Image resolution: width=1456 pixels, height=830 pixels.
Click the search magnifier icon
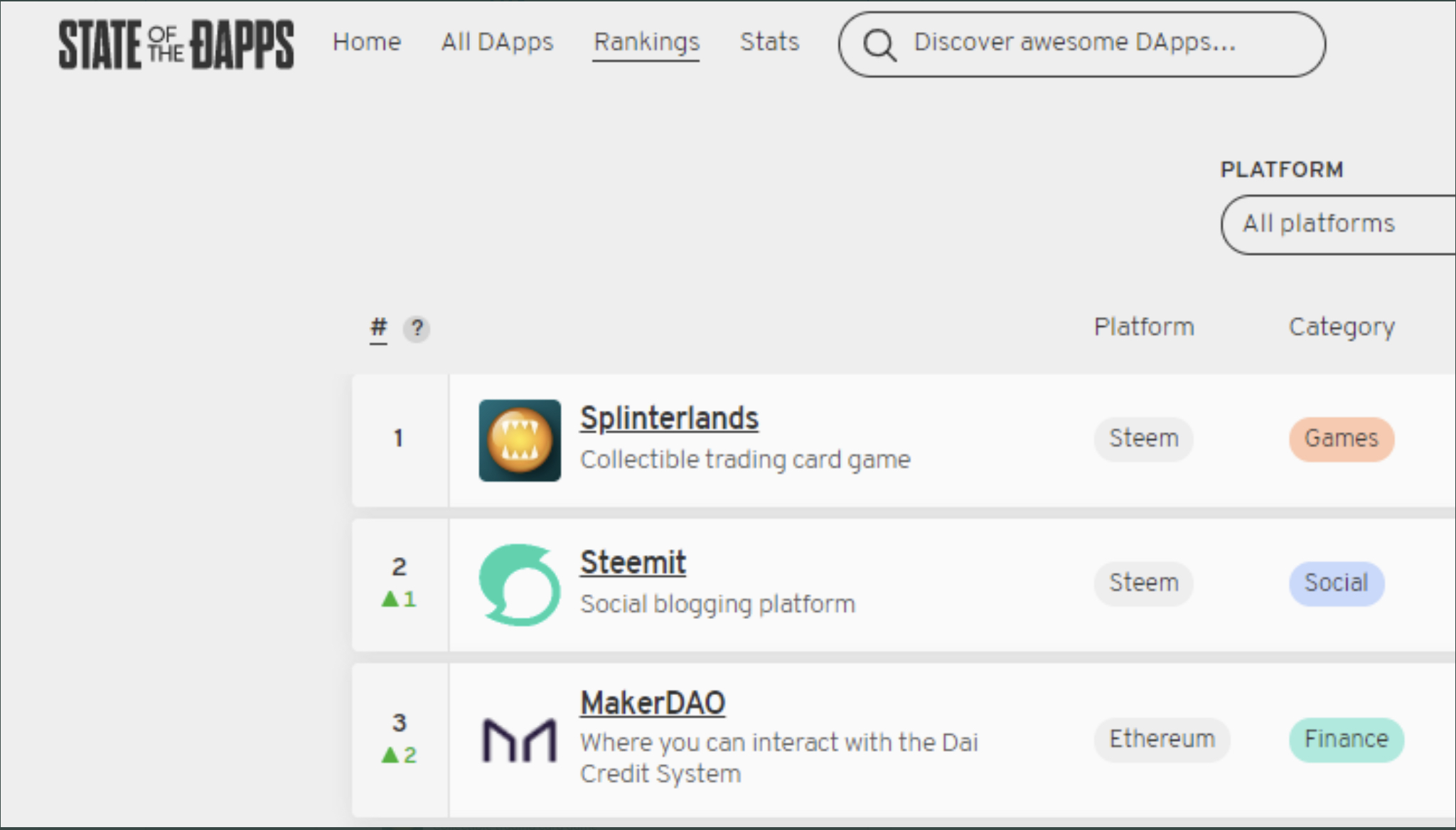click(879, 45)
